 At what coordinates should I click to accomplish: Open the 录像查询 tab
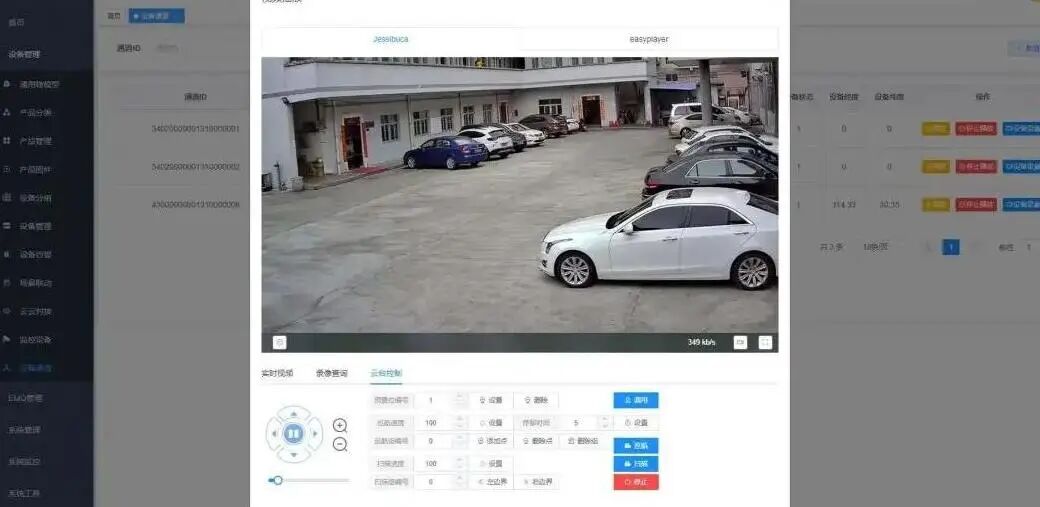tap(332, 373)
